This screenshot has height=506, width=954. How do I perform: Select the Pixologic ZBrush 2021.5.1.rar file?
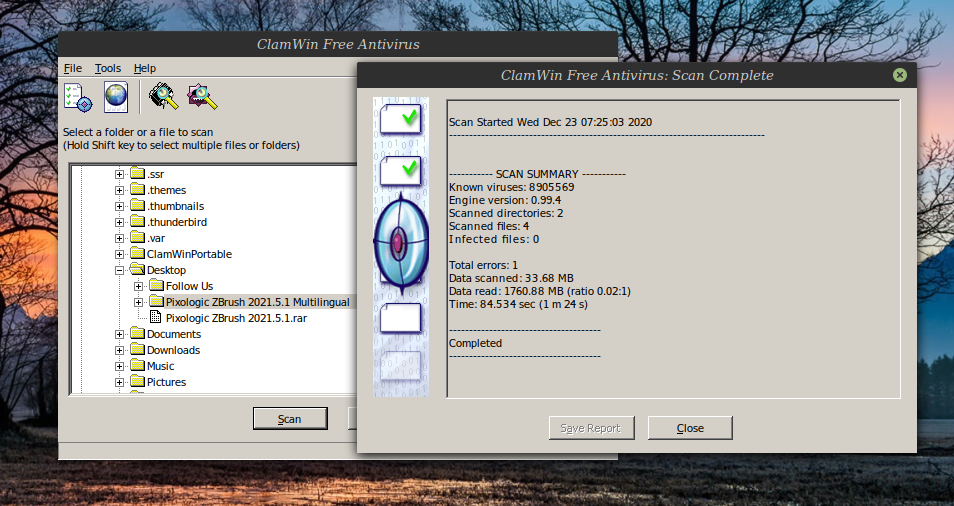point(236,318)
